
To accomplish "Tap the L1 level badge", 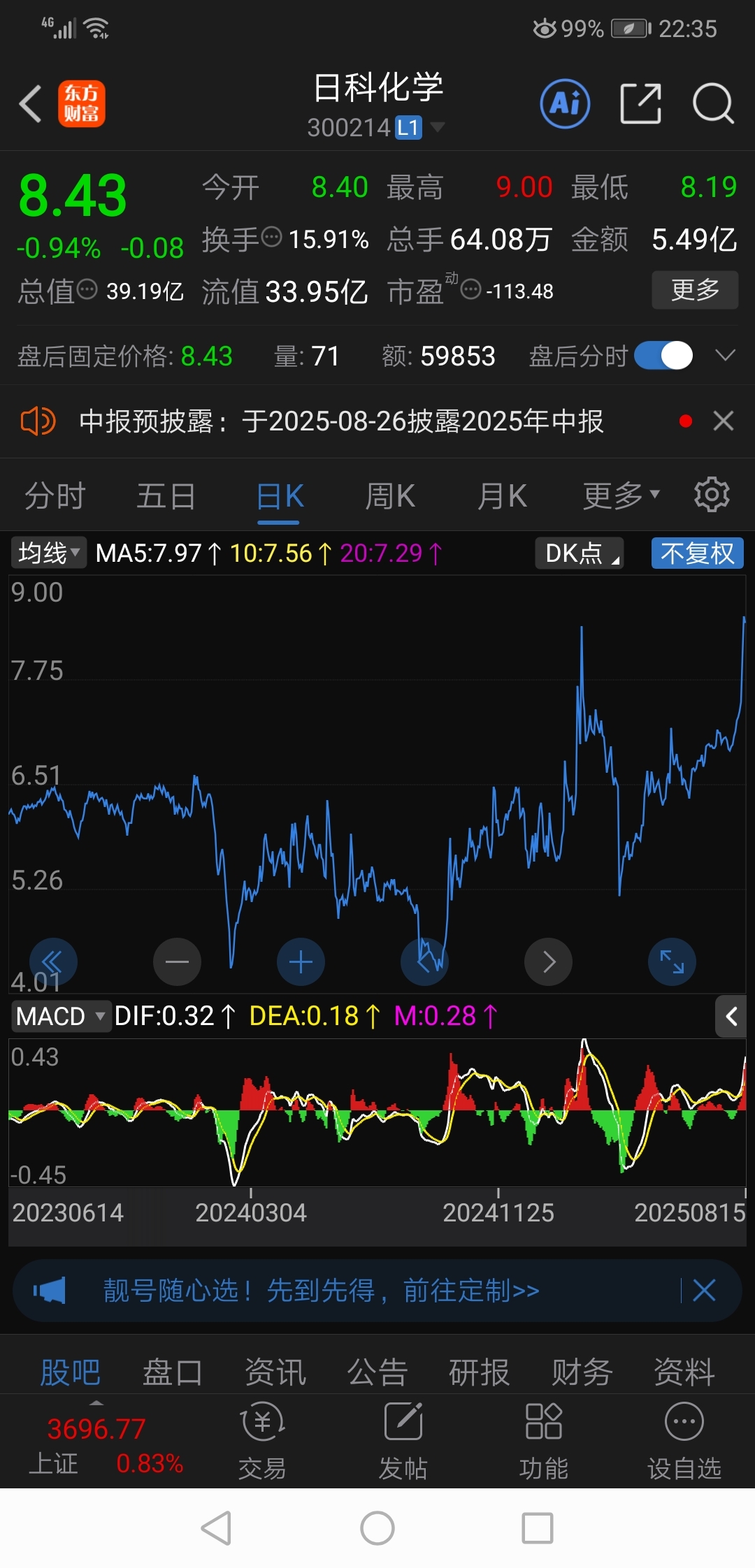I will (x=409, y=128).
